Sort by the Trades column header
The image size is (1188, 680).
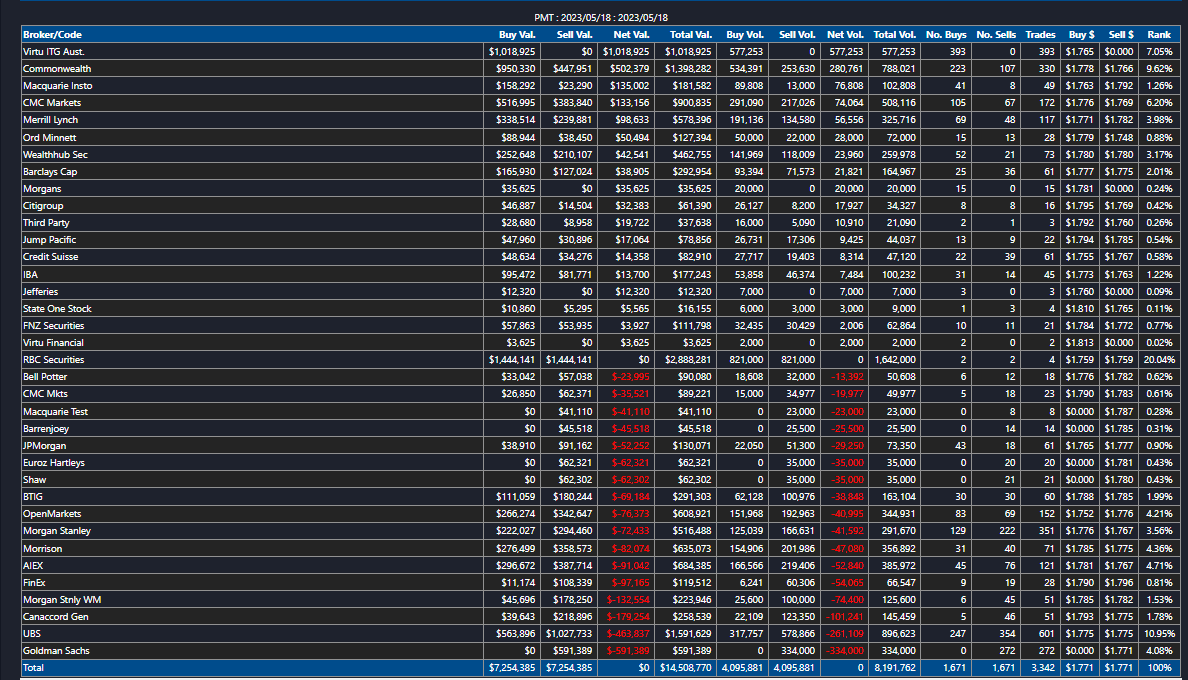pos(1040,35)
